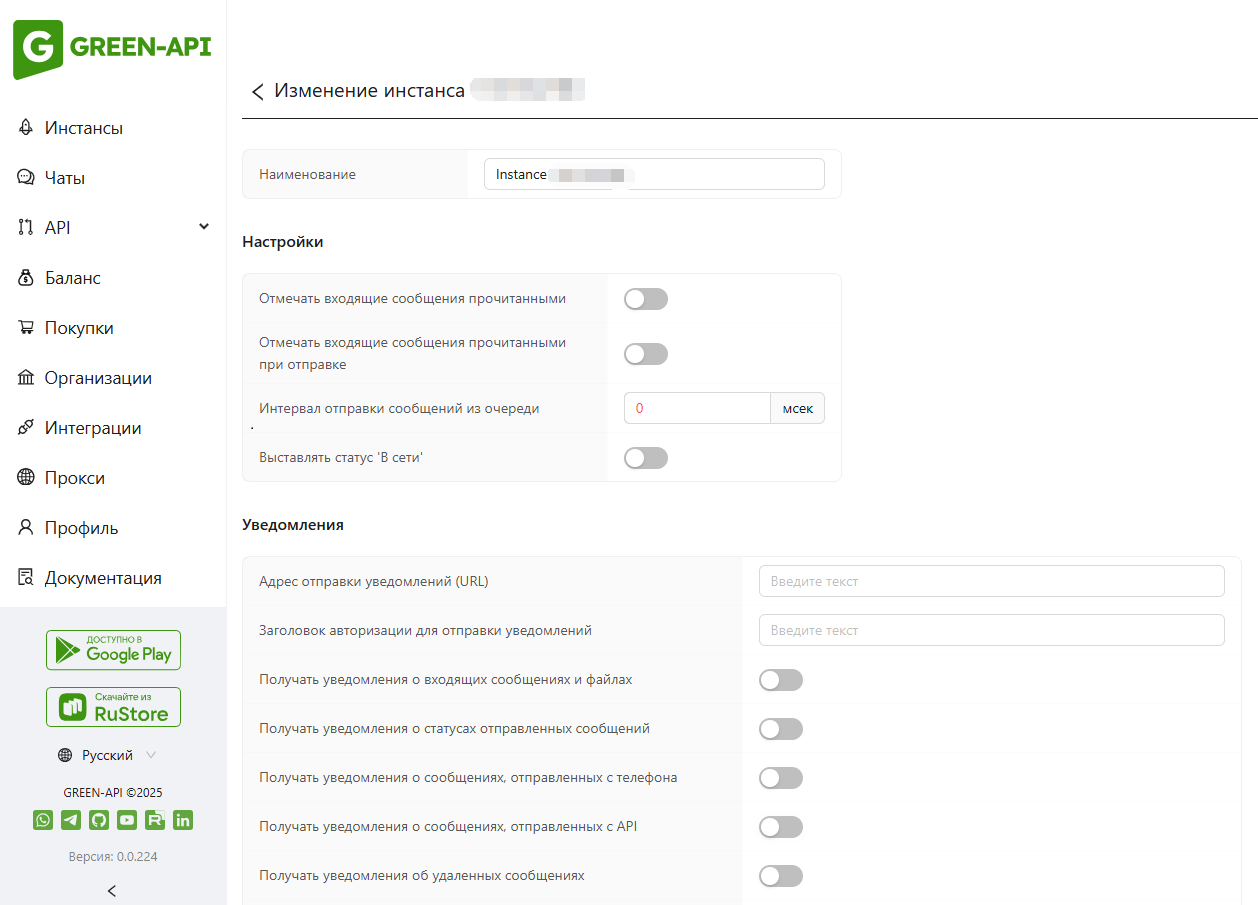Image resolution: width=1258 pixels, height=905 pixels.
Task: Turn on notifications about deleted messages
Action: click(780, 876)
